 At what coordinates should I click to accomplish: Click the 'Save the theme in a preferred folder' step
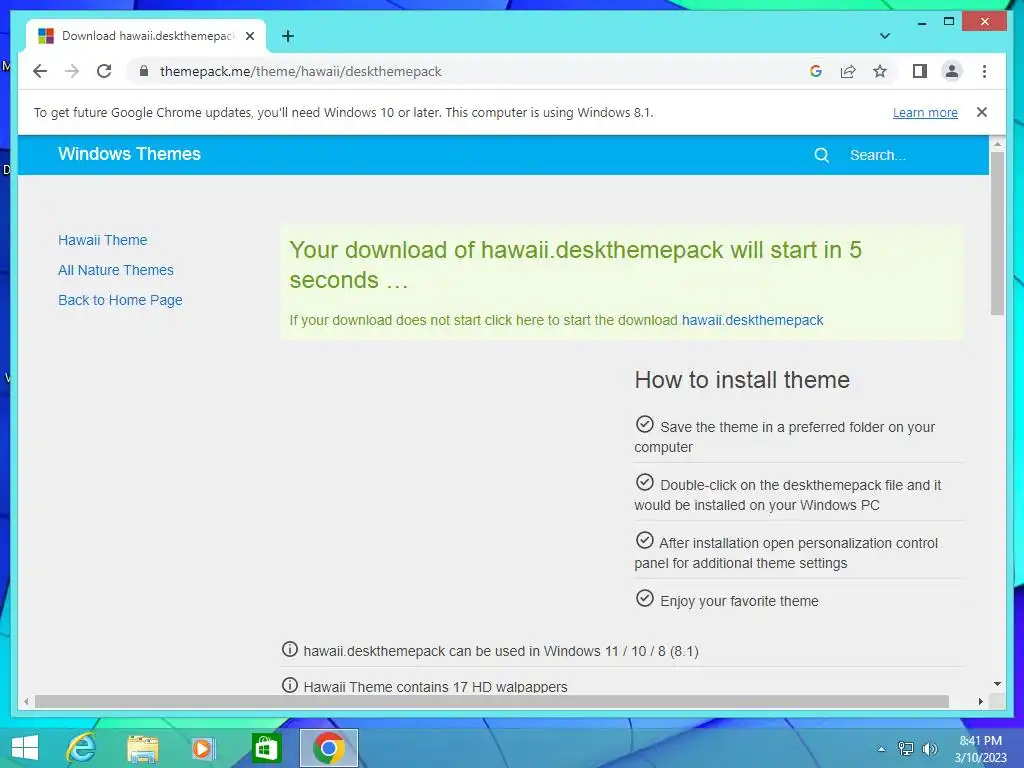[x=784, y=436]
